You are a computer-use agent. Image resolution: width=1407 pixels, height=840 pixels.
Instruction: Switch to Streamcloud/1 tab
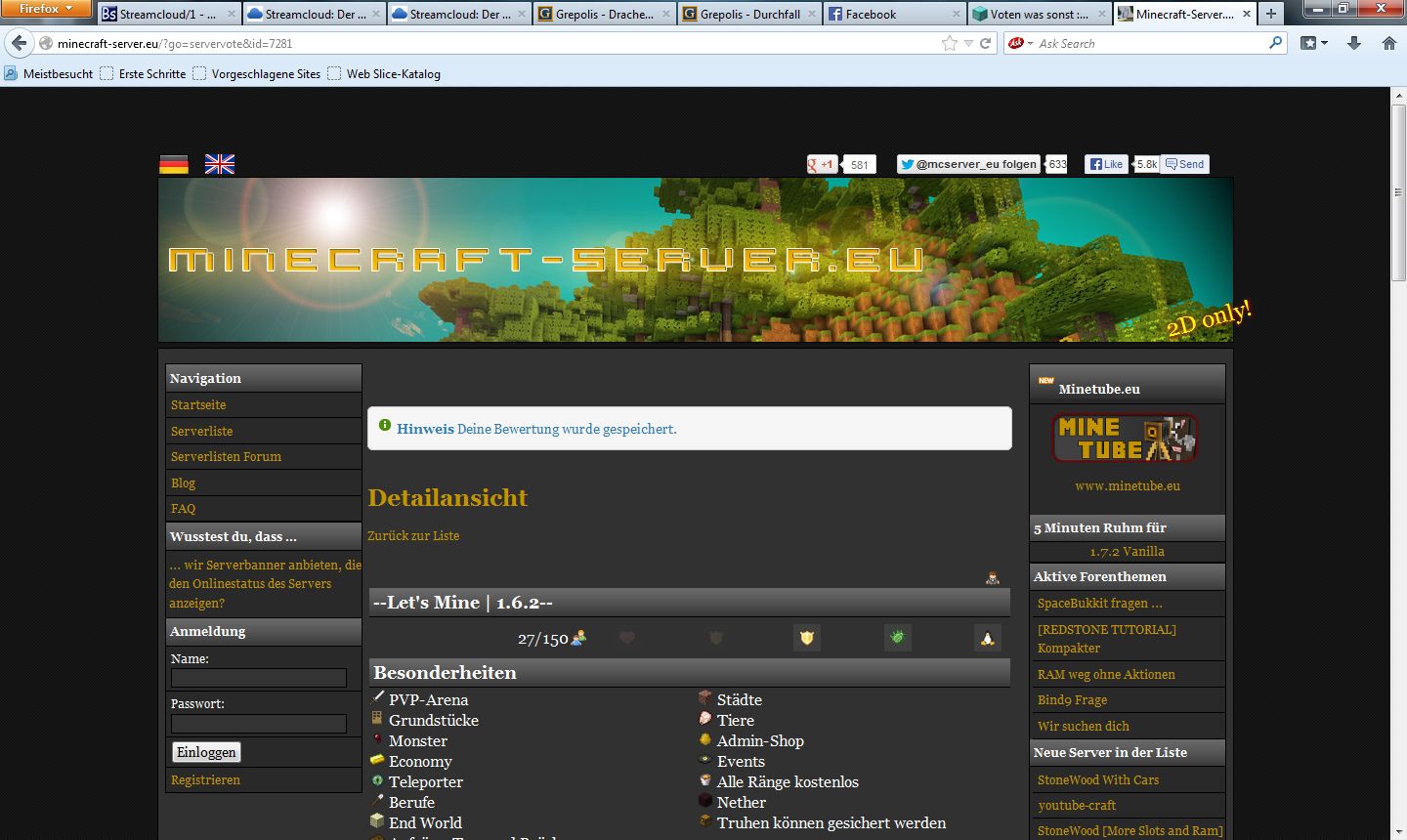tap(169, 14)
